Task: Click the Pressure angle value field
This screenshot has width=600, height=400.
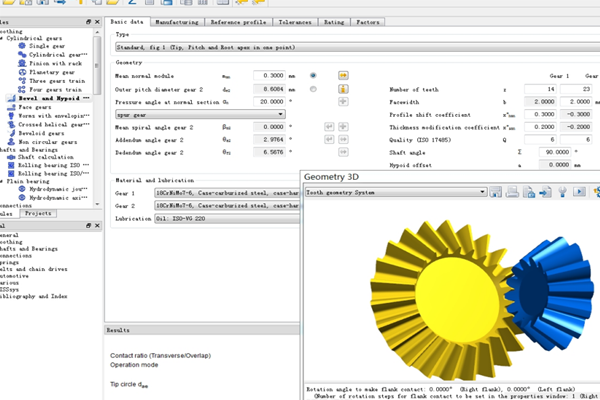Action: click(x=269, y=101)
